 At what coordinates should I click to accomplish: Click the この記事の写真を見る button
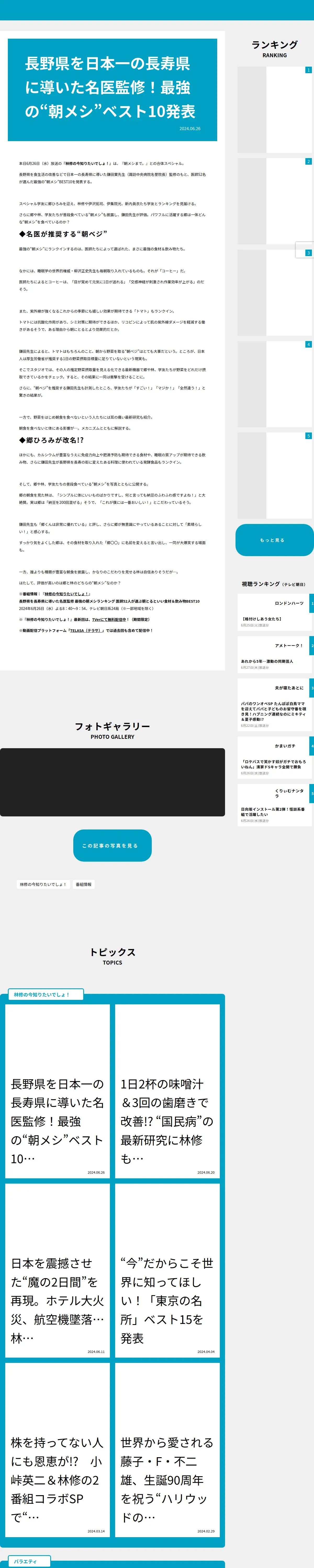point(112,845)
